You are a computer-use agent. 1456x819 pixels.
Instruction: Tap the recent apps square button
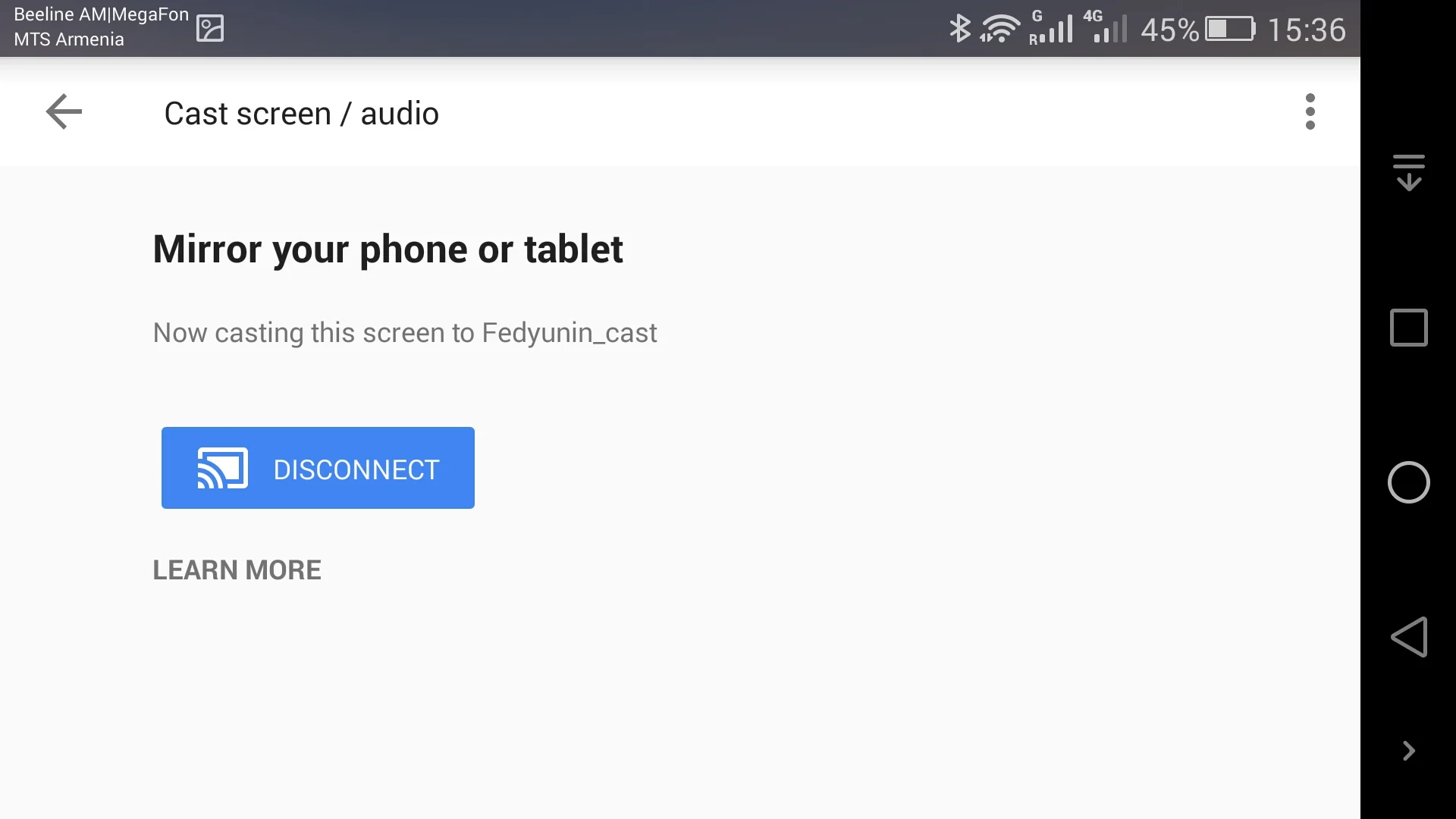pyautogui.click(x=1408, y=328)
